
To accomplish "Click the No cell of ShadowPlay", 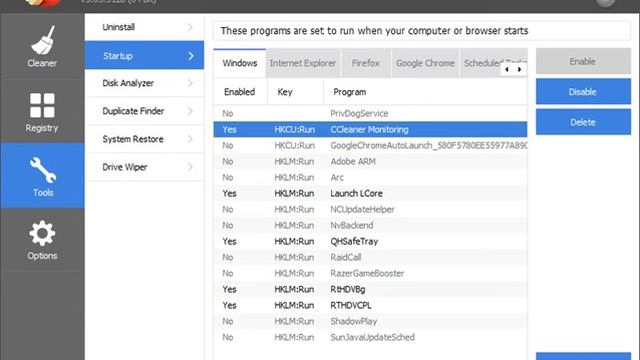I will point(228,321).
